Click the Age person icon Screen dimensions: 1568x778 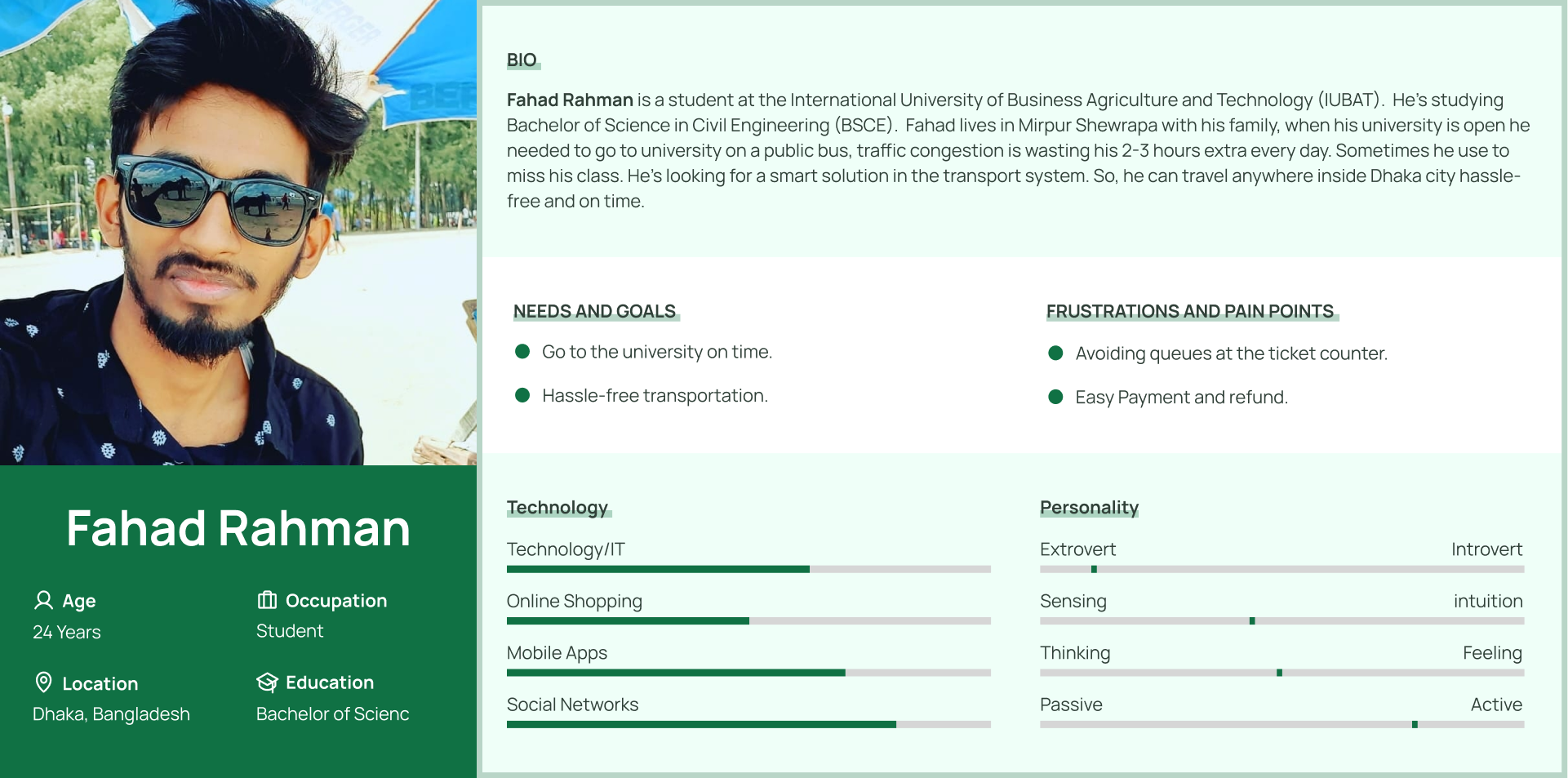click(43, 601)
